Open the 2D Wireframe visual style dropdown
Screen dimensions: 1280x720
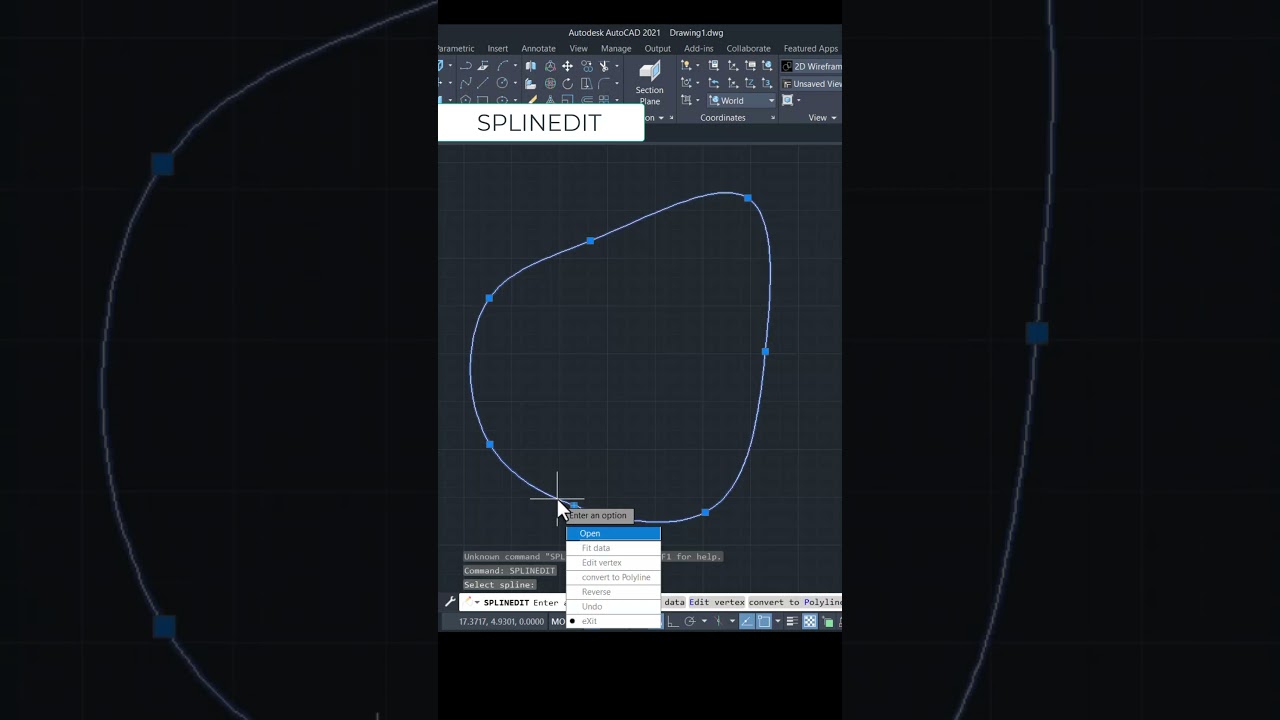(811, 66)
